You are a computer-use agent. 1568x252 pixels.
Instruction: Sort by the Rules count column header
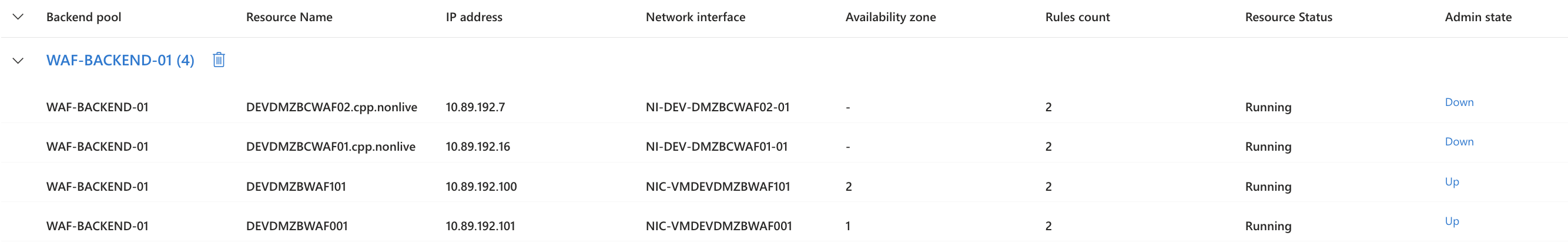point(1077,17)
